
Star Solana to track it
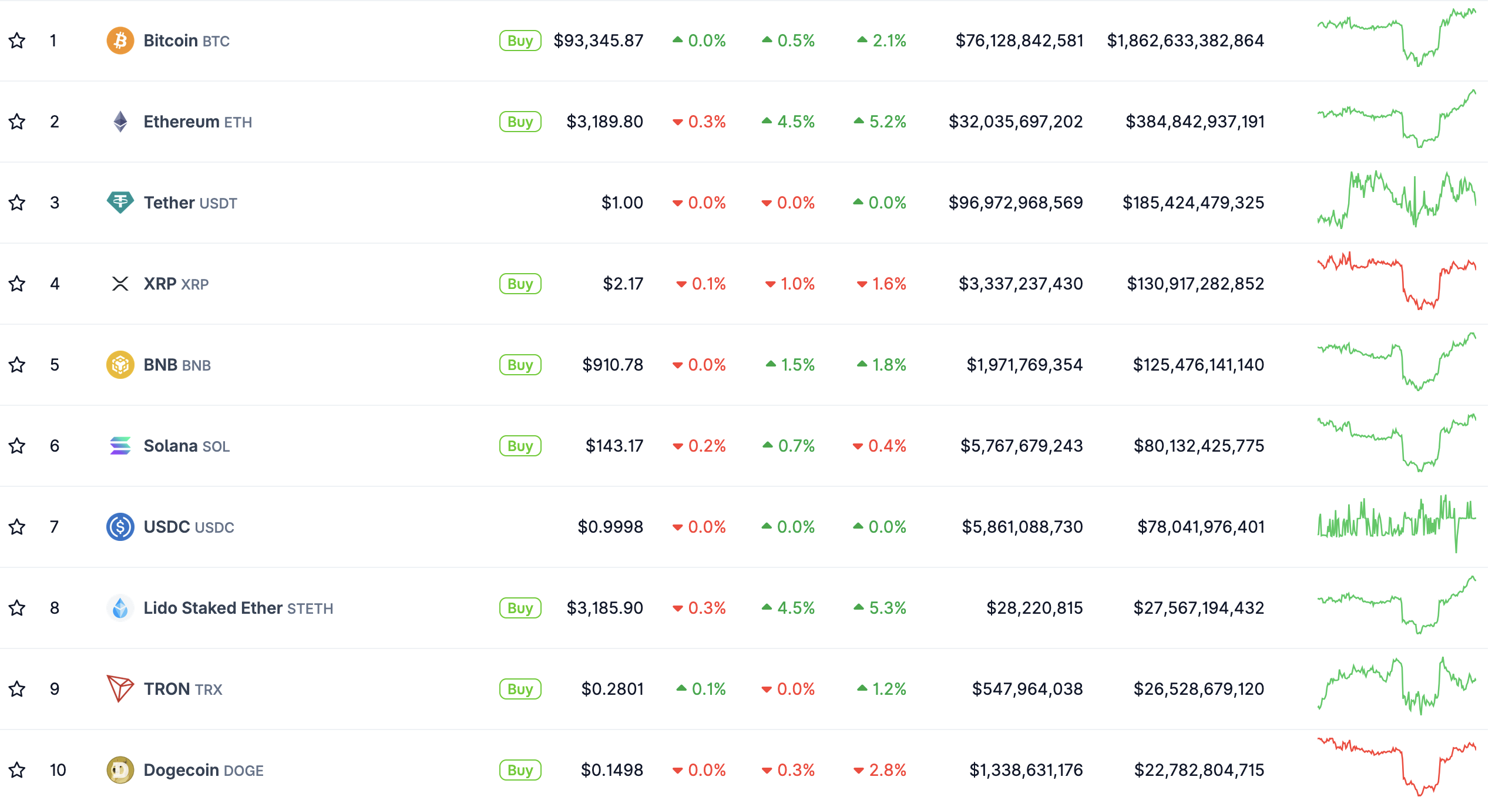coord(17,446)
